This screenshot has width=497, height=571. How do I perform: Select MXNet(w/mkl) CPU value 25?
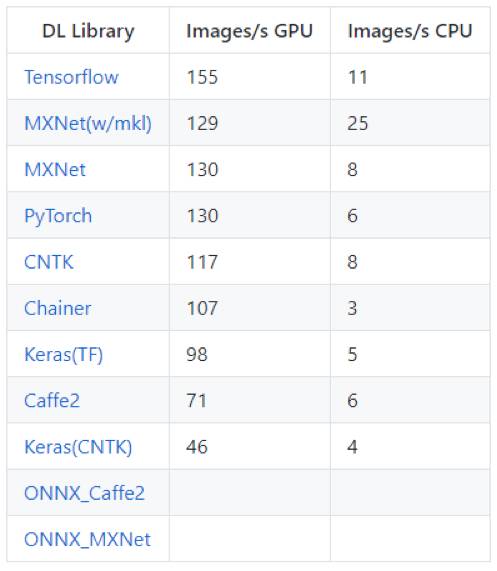(358, 123)
